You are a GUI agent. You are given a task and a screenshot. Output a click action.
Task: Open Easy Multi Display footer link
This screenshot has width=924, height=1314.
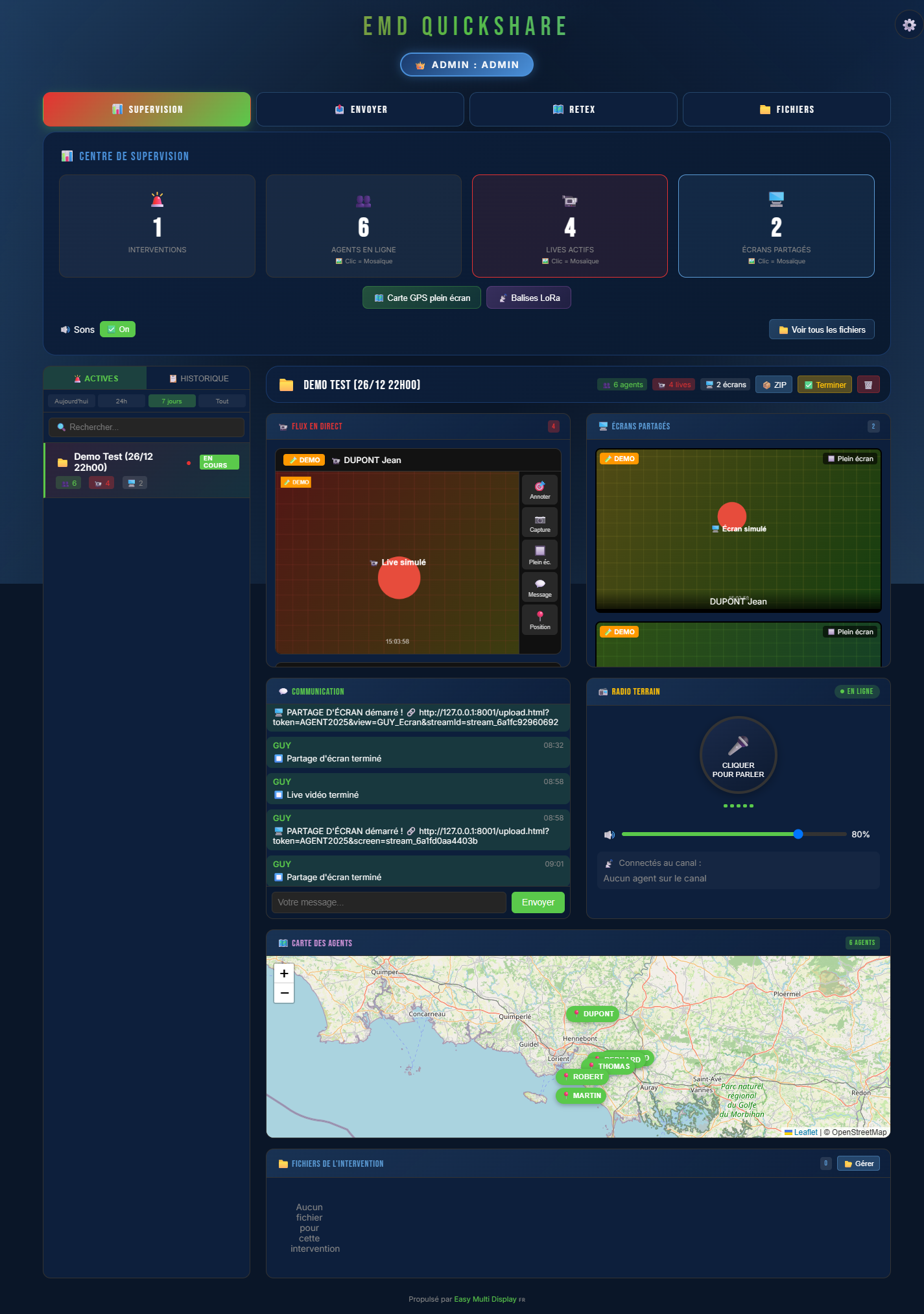pos(485,1299)
